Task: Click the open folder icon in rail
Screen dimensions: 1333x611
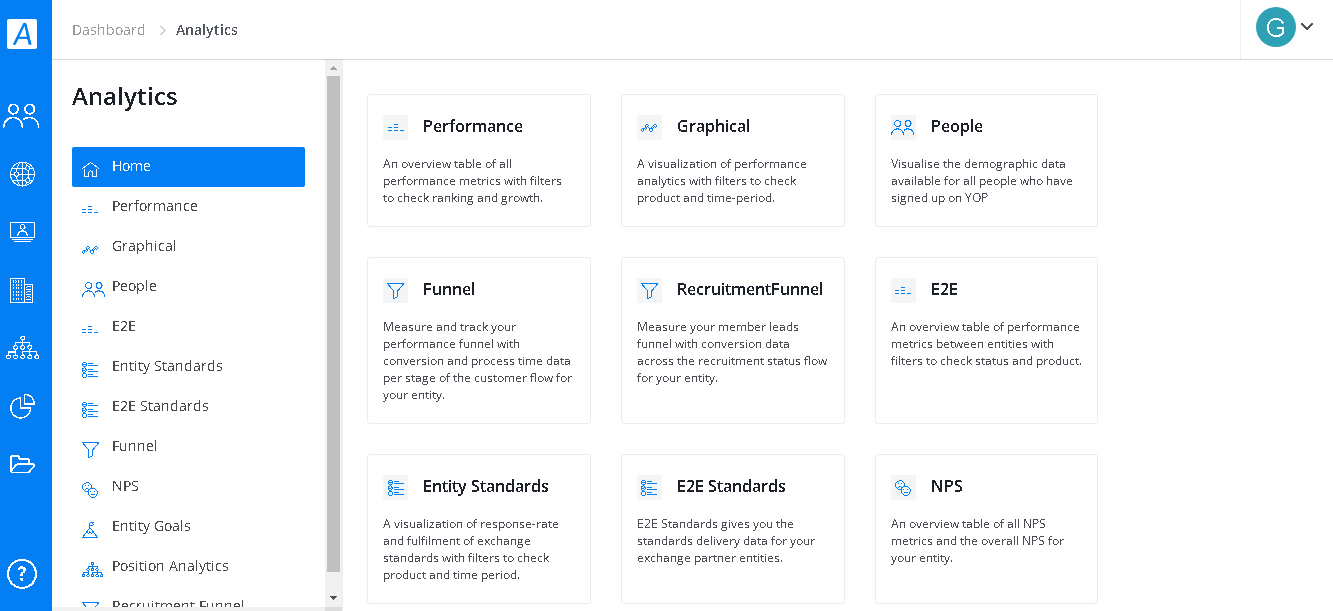Action: pos(22,464)
